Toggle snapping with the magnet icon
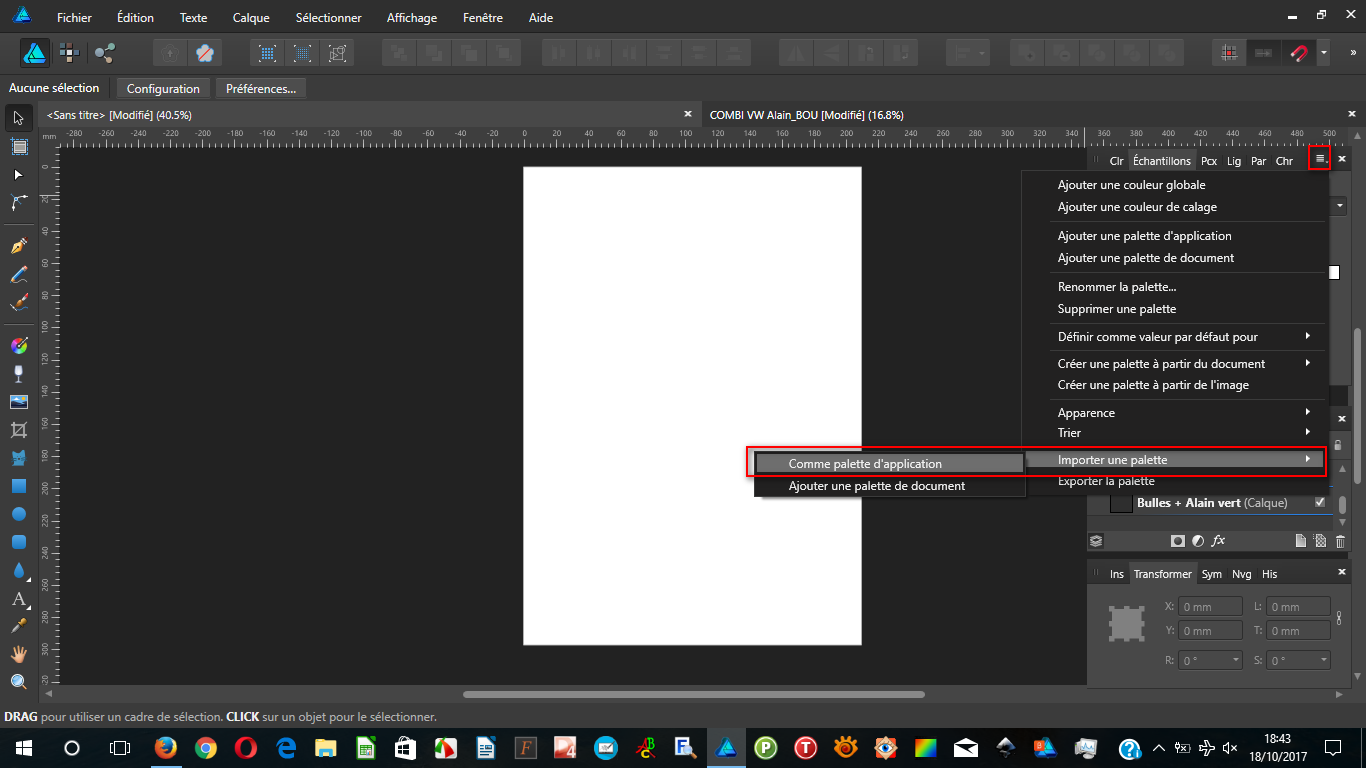The width and height of the screenshot is (1366, 768). click(x=1299, y=53)
